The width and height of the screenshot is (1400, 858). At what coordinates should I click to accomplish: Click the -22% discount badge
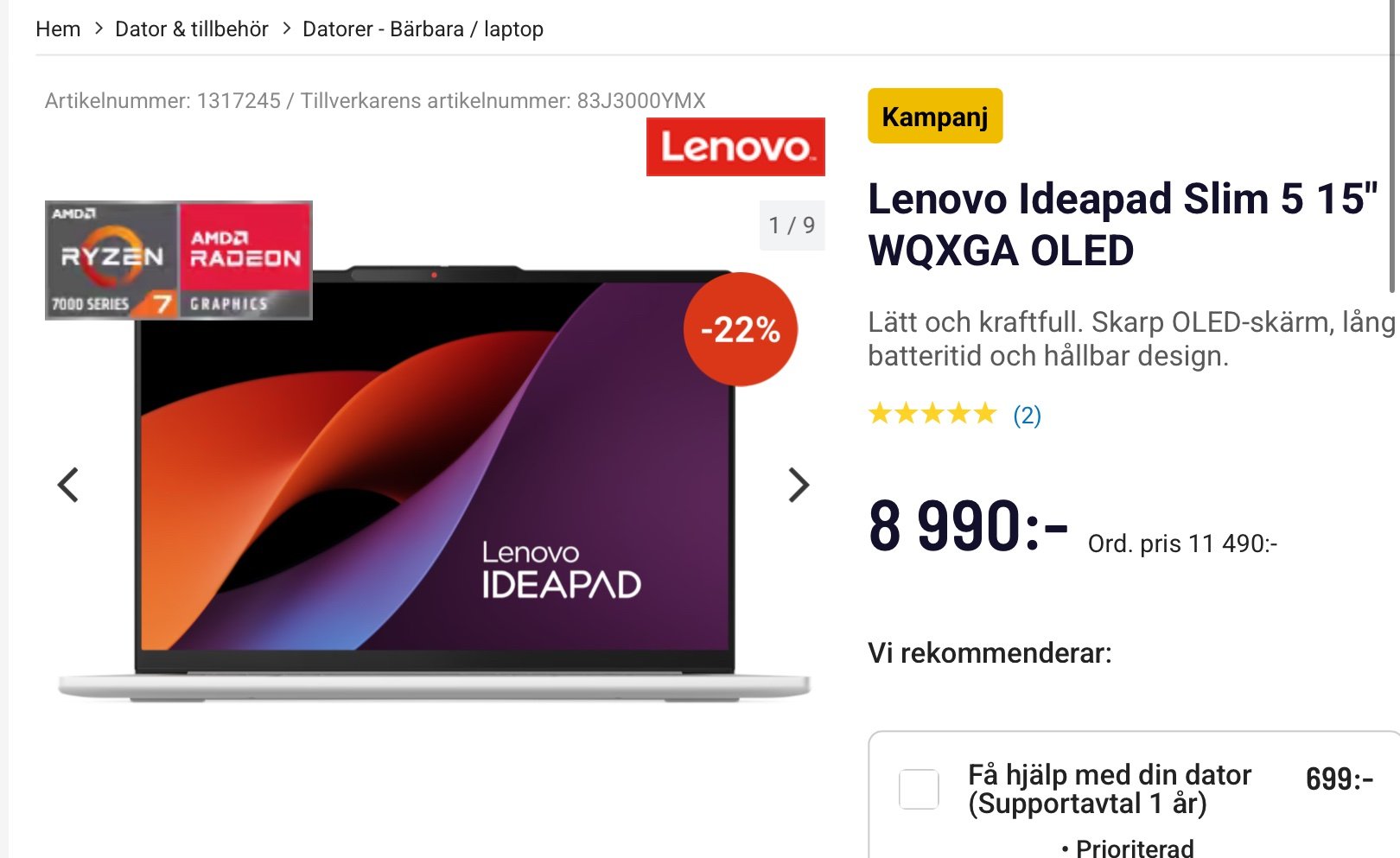point(741,329)
